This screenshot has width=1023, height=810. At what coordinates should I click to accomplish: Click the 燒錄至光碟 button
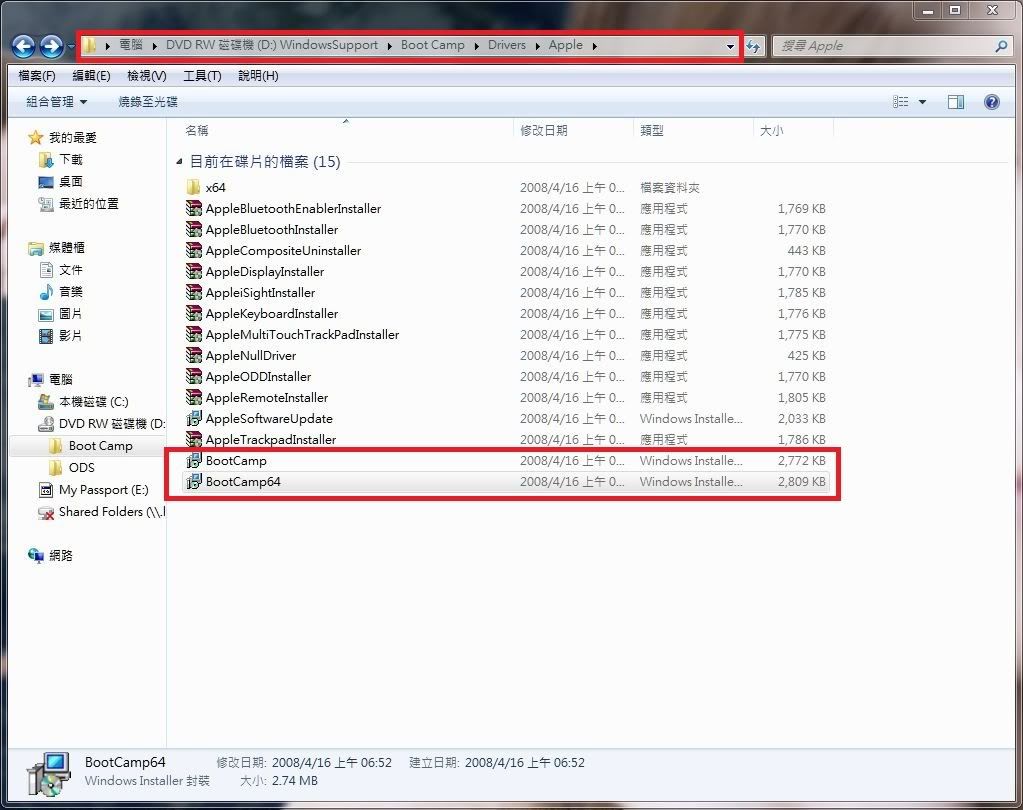tap(148, 102)
